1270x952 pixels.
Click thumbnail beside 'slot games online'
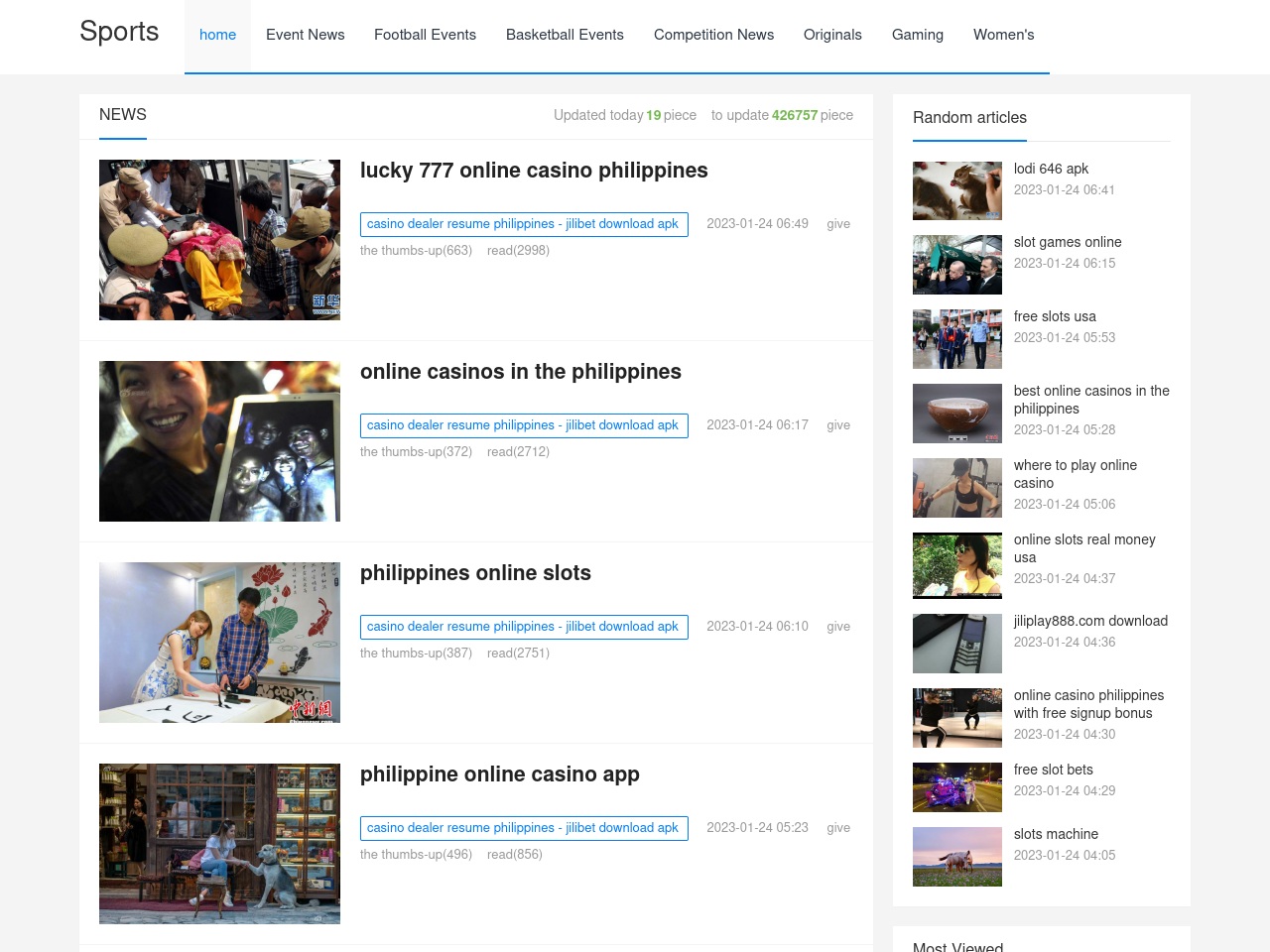957,265
